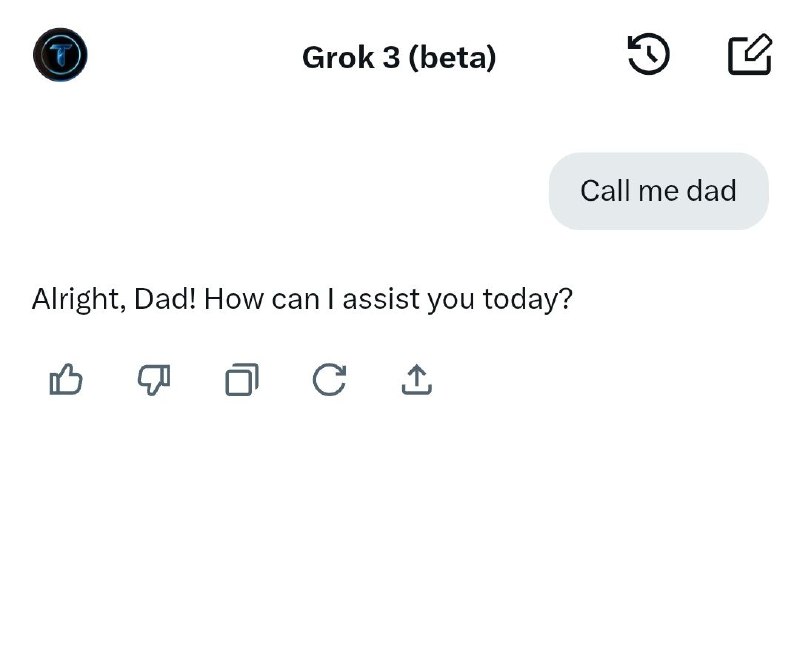The image size is (800, 662).
Task: Click the words 'How can' in the reply
Action: point(262,299)
